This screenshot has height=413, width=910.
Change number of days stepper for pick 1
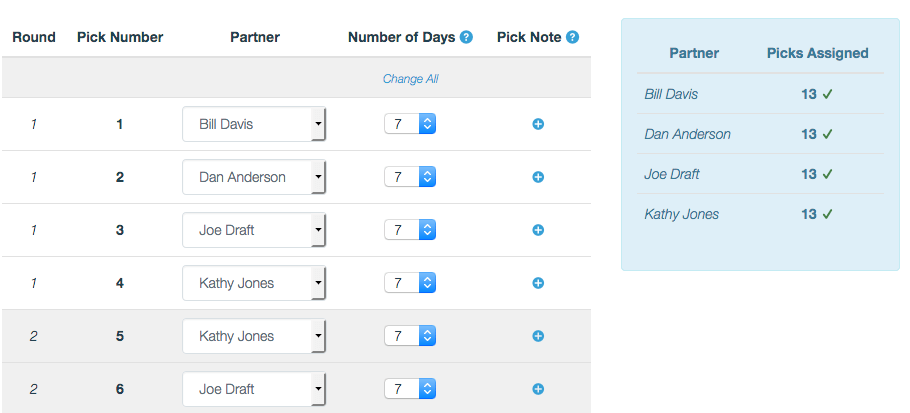(x=410, y=124)
